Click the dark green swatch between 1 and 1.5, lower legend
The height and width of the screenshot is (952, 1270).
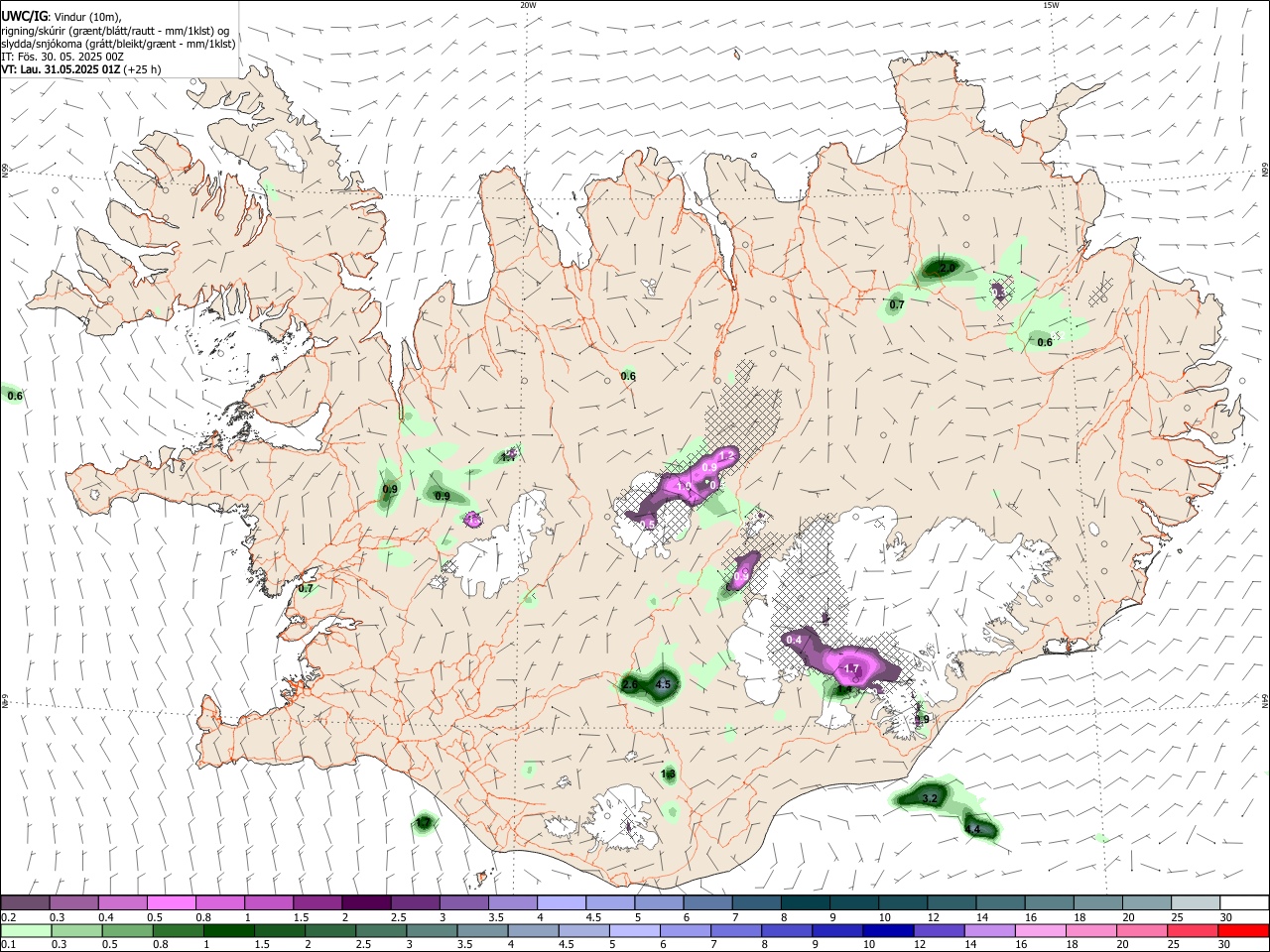point(228,930)
